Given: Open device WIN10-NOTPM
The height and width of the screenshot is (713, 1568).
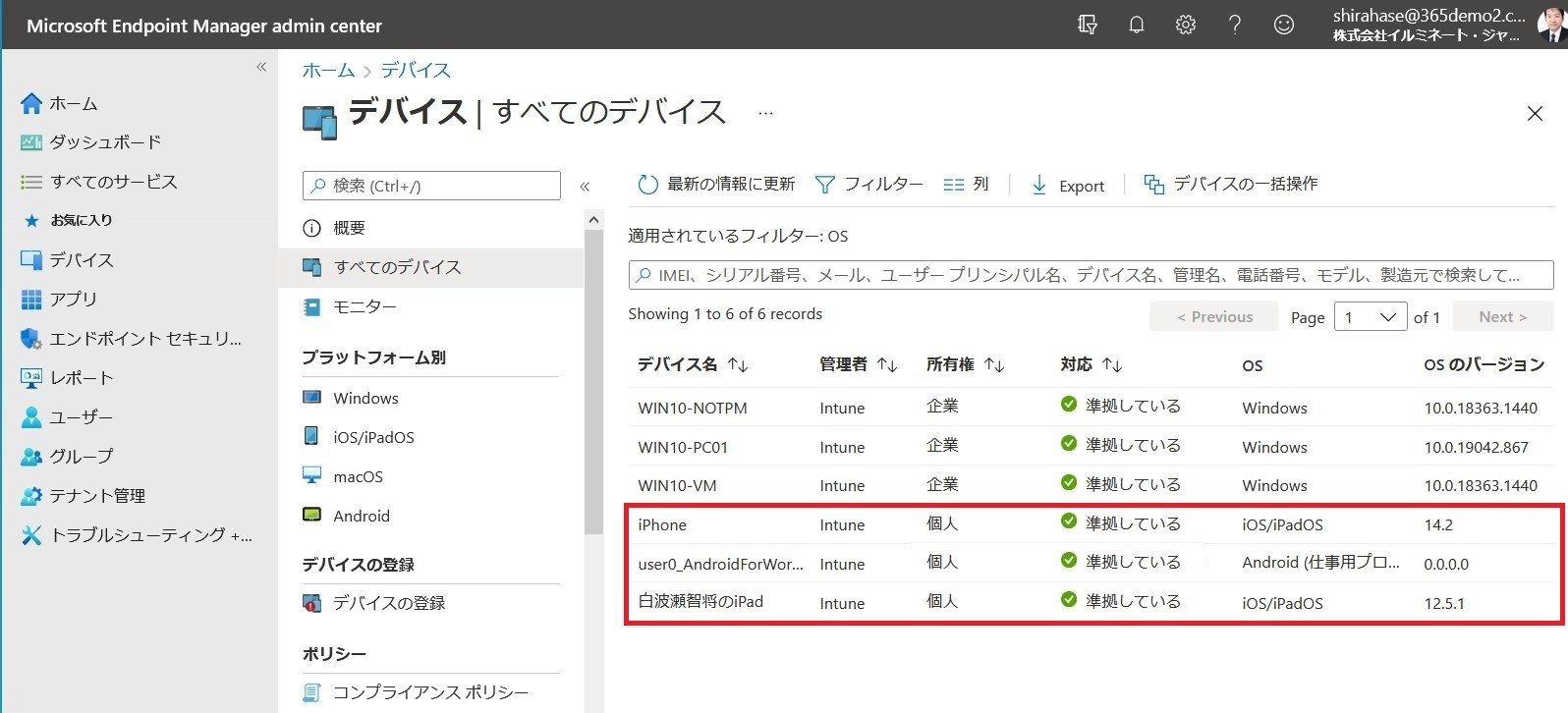Looking at the screenshot, I should [693, 408].
